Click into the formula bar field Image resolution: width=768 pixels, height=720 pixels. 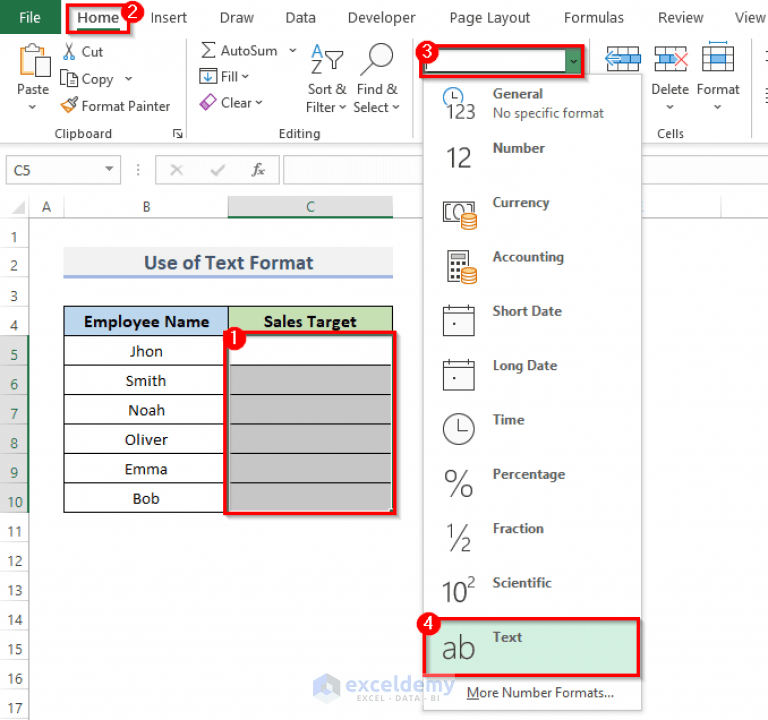(353, 170)
